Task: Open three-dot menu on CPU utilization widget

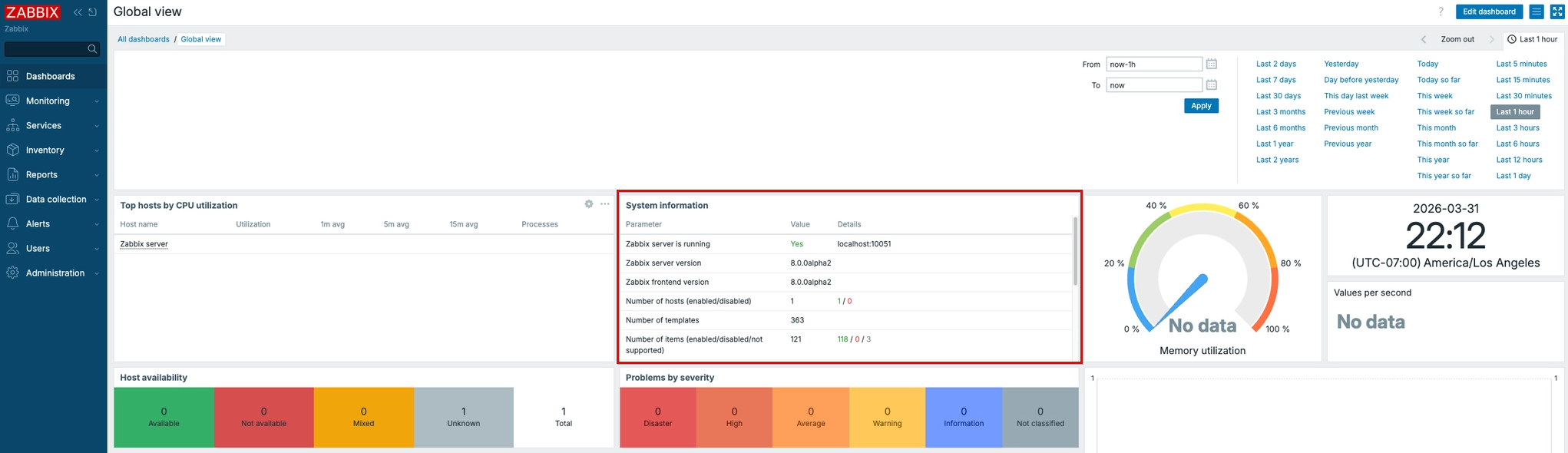Action: point(605,204)
